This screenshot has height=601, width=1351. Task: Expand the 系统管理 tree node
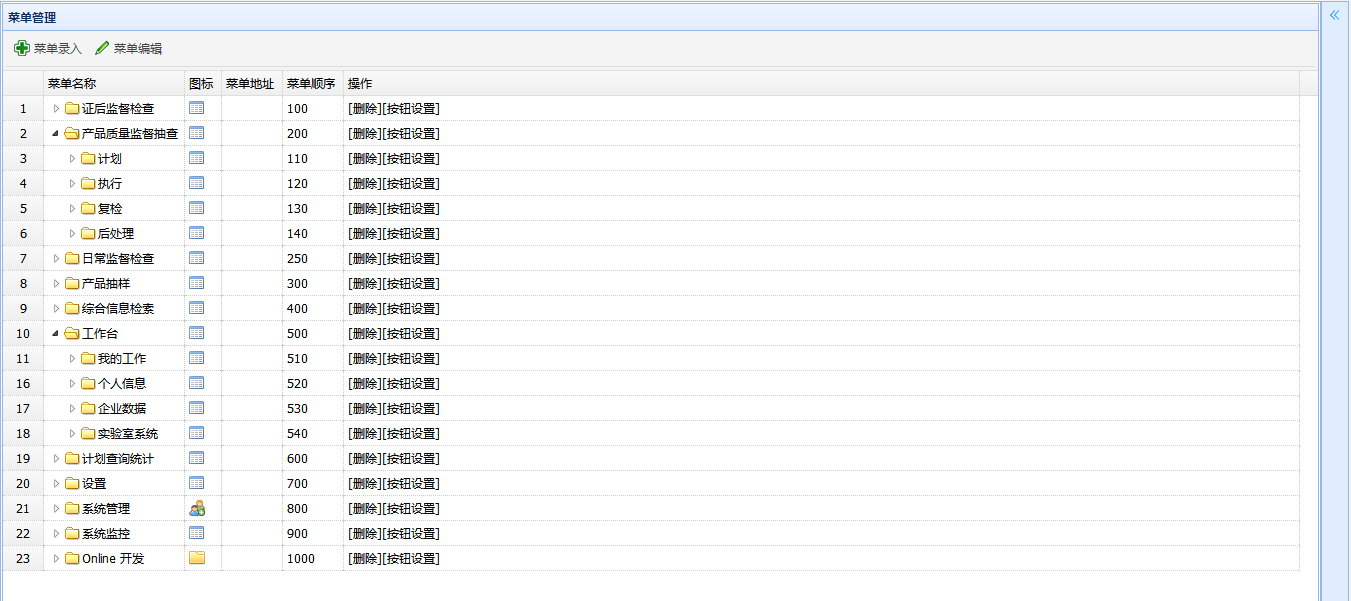(x=56, y=508)
